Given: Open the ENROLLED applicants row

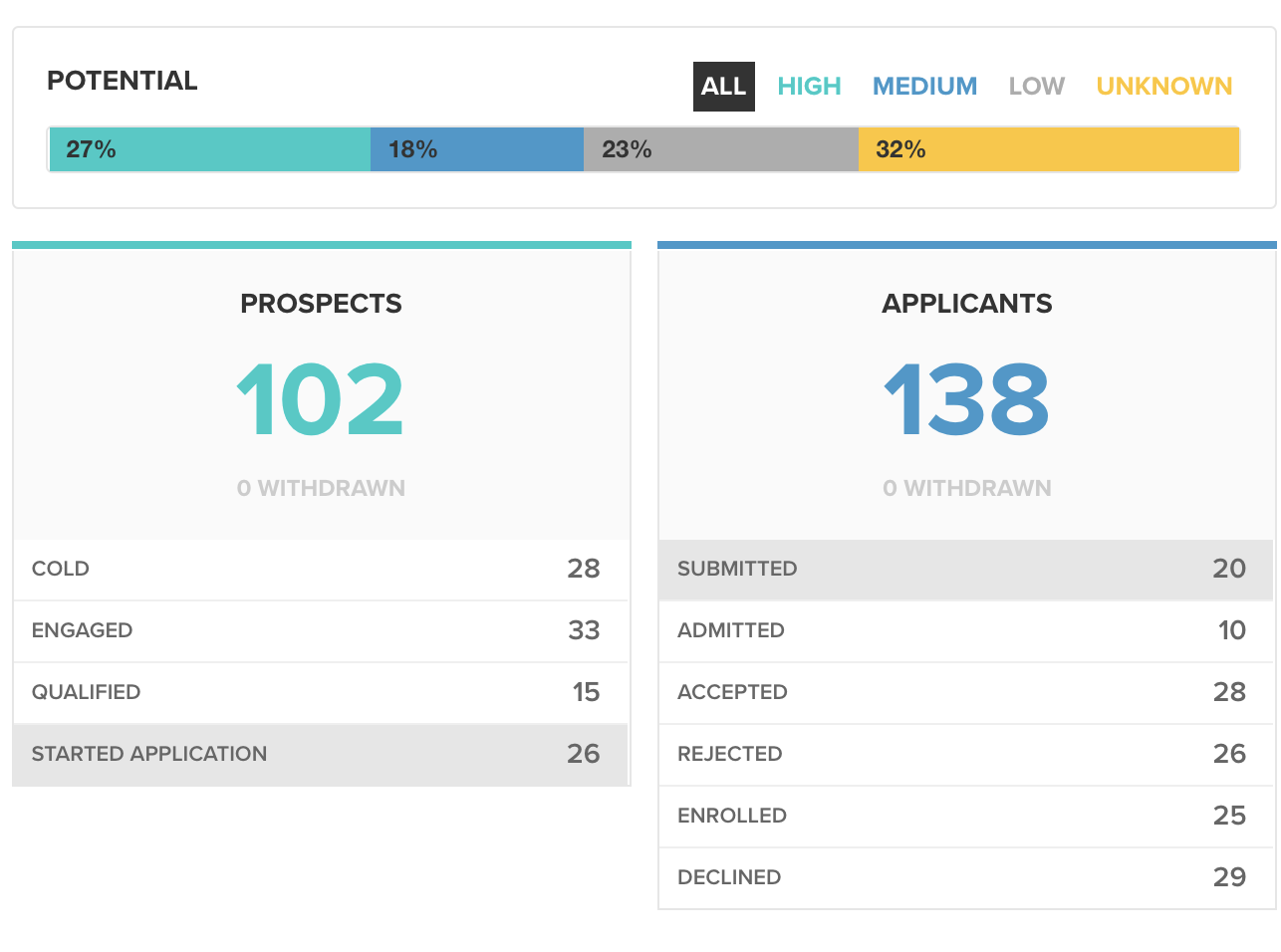Looking at the screenshot, I should (964, 816).
